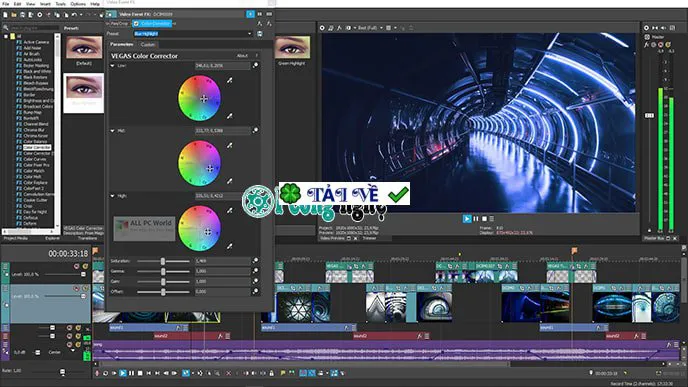Open the Edit menu
688x387 pixels.
click(18, 4)
